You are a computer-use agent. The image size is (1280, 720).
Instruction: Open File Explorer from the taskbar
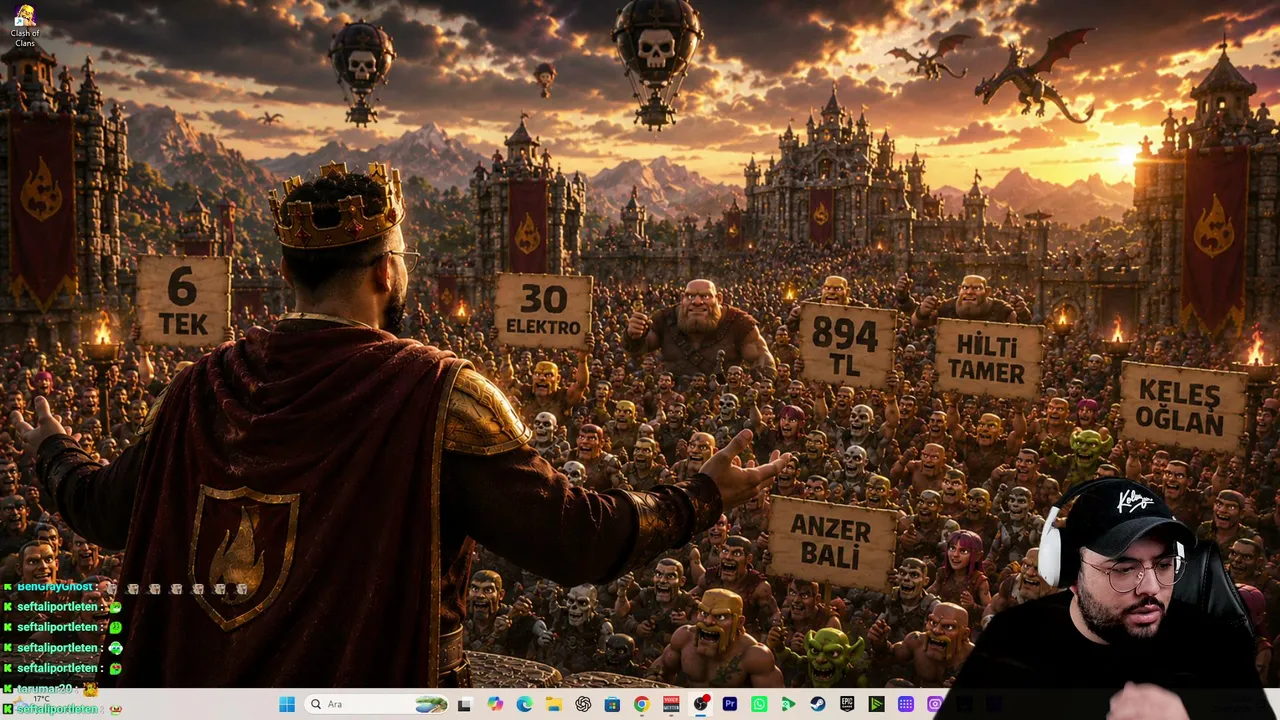pos(554,704)
